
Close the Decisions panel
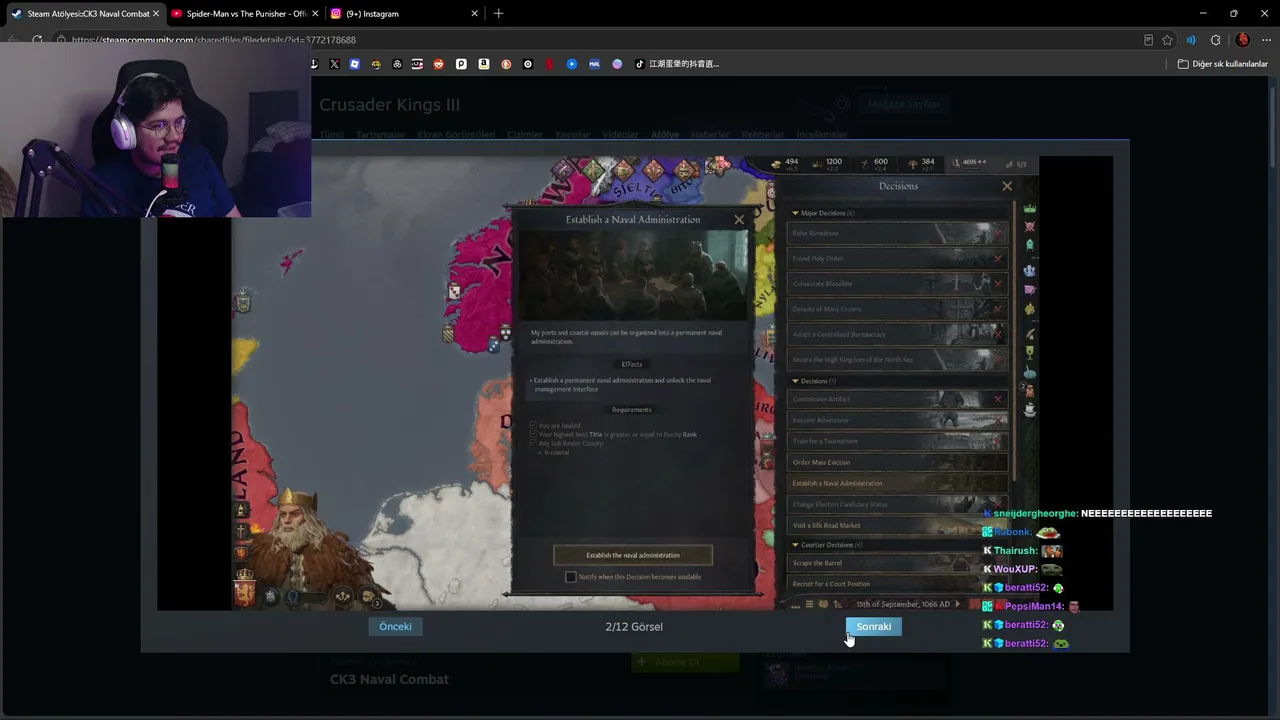tap(1007, 186)
